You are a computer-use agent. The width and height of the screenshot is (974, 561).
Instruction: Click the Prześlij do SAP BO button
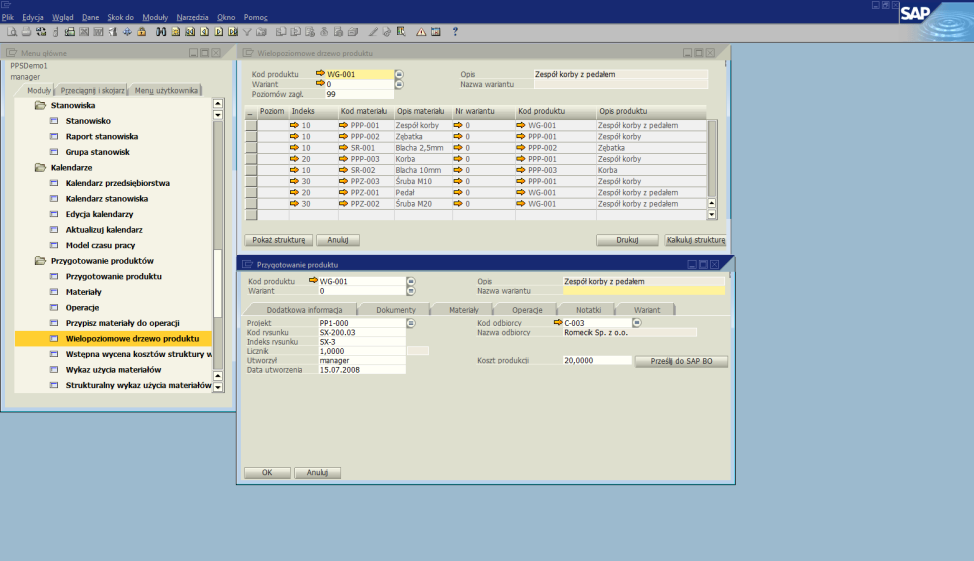coord(681,361)
